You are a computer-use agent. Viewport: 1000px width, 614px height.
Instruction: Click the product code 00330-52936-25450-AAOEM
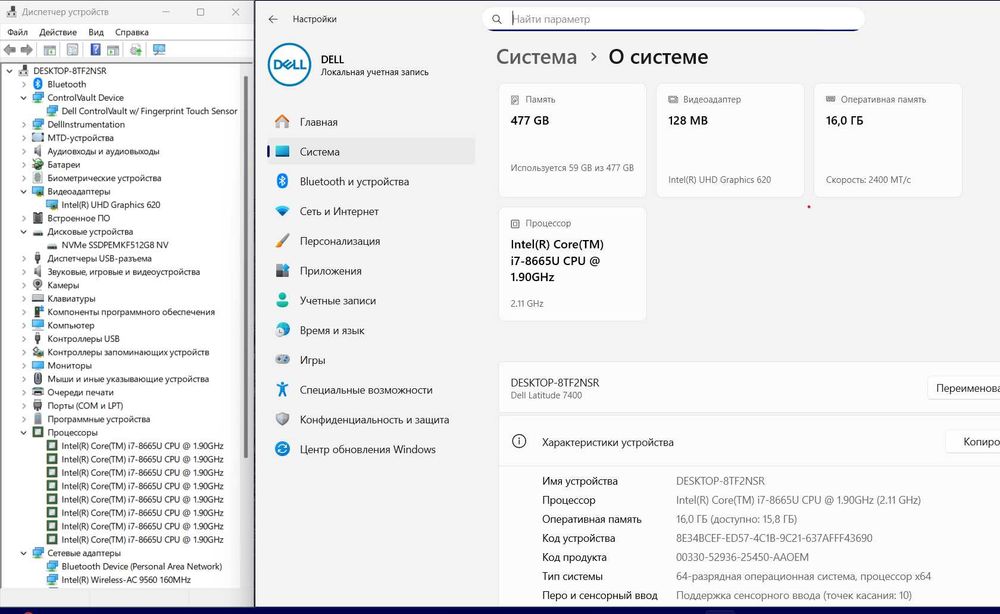pyautogui.click(x=742, y=557)
